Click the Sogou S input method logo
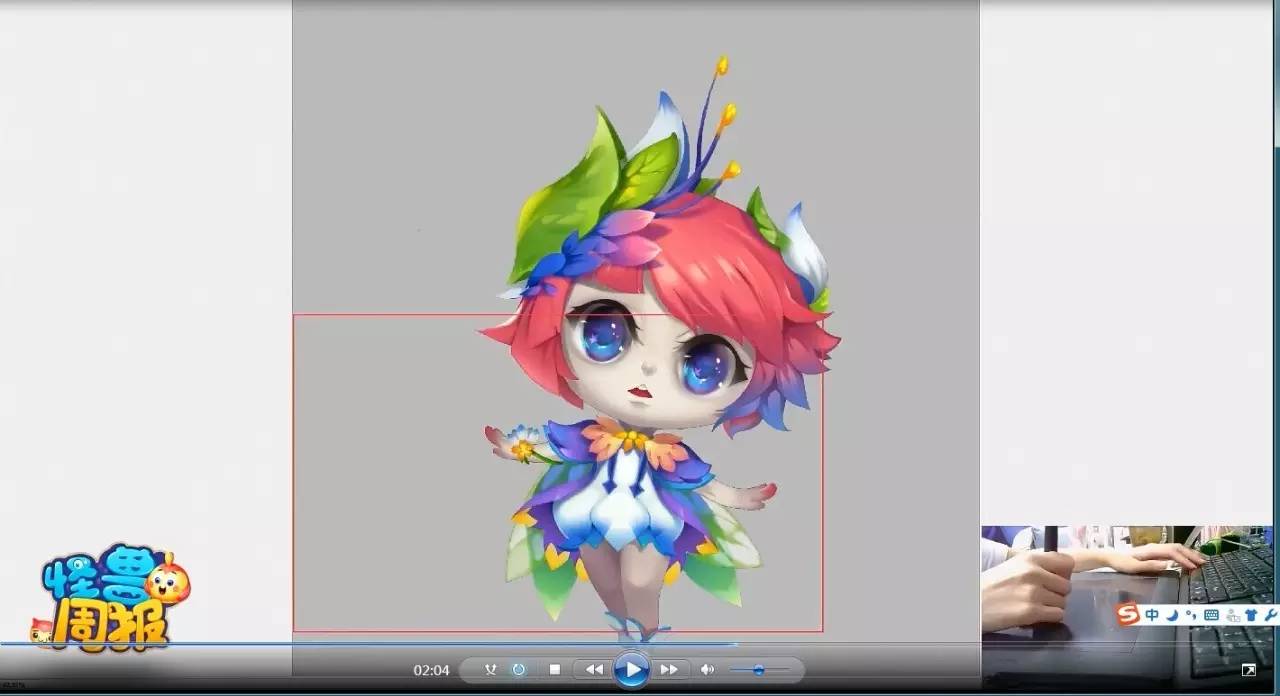The image size is (1280, 696). pos(1128,614)
